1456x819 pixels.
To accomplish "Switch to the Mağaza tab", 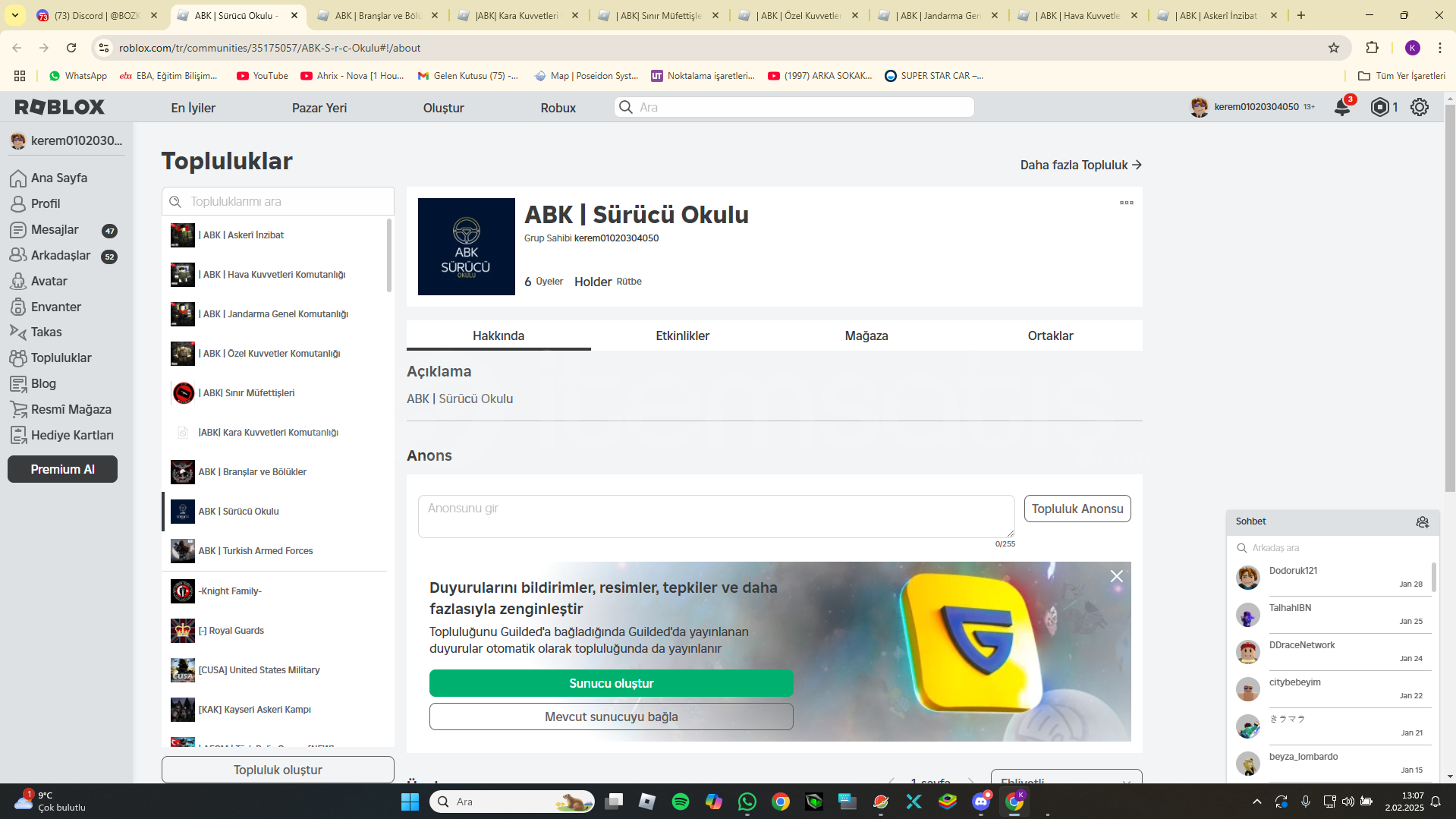I will pyautogui.click(x=866, y=335).
